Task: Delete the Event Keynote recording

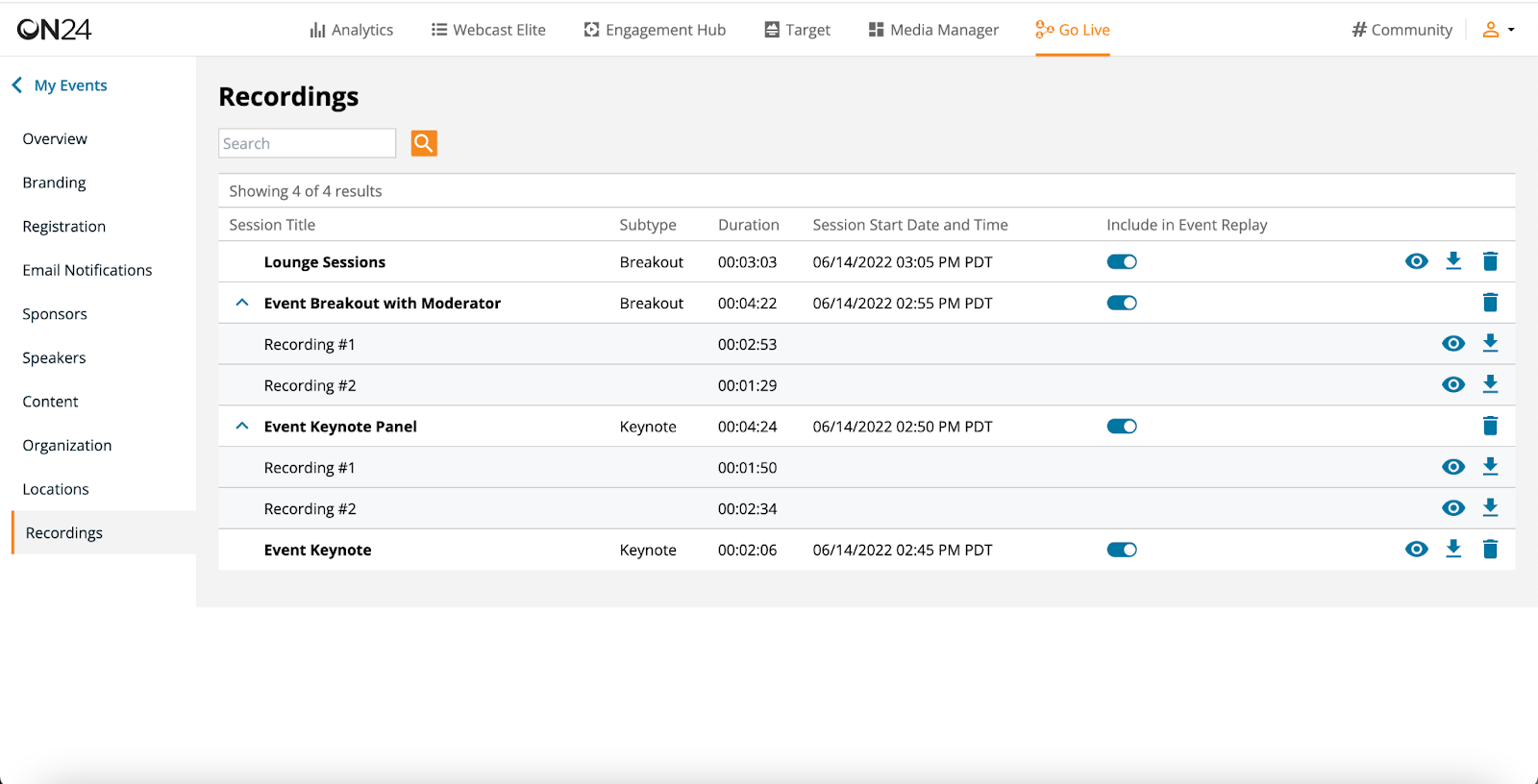Action: [x=1490, y=549]
